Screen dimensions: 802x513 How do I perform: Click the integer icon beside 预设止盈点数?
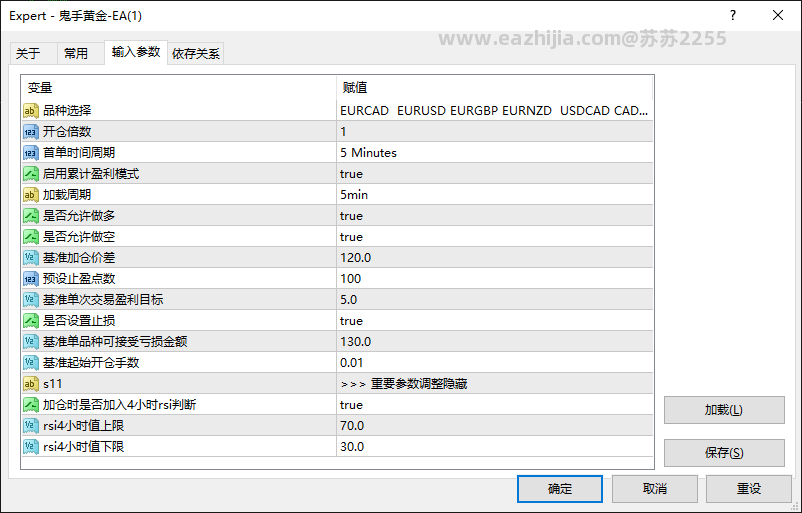31,279
